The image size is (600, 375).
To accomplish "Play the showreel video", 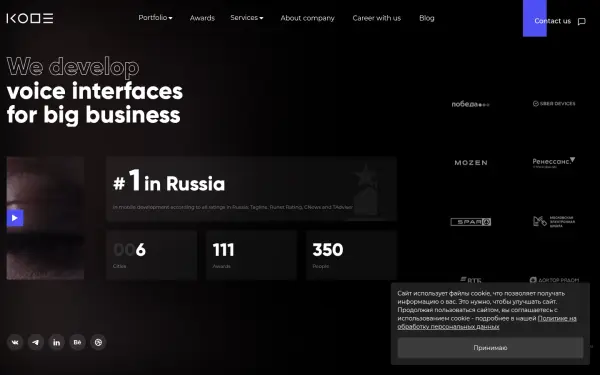I will coord(15,218).
